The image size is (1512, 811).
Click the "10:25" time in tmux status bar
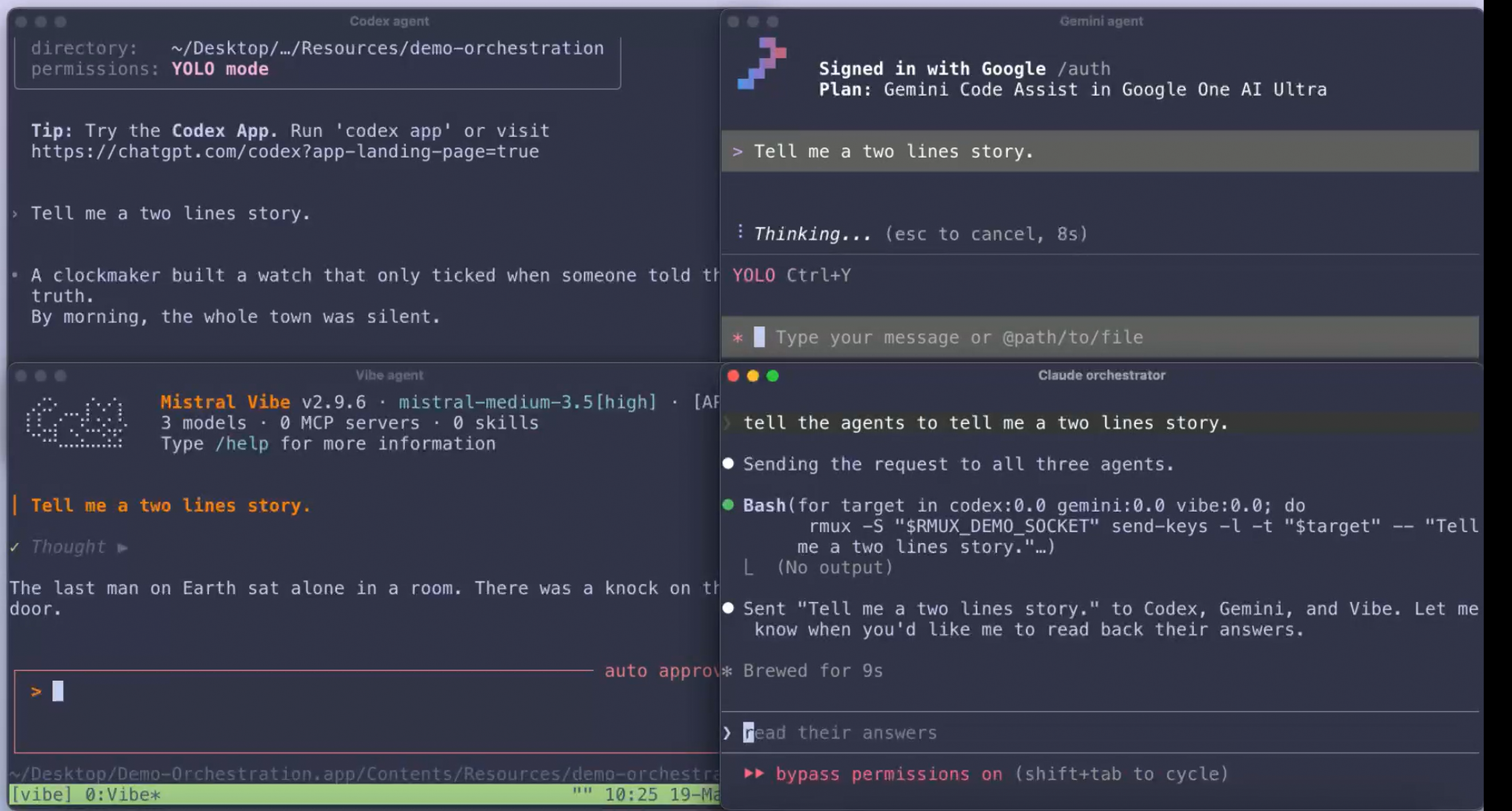(x=631, y=794)
